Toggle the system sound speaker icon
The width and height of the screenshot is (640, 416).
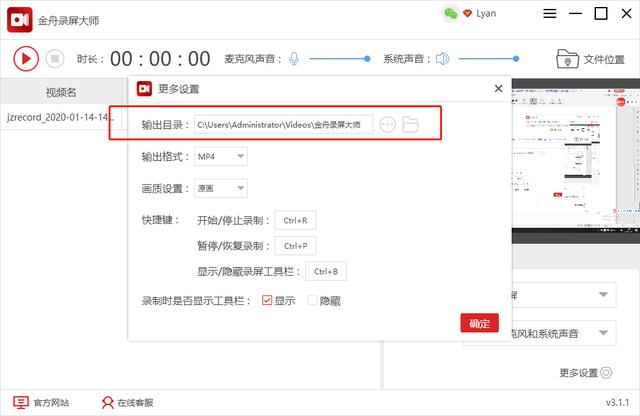tap(442, 59)
